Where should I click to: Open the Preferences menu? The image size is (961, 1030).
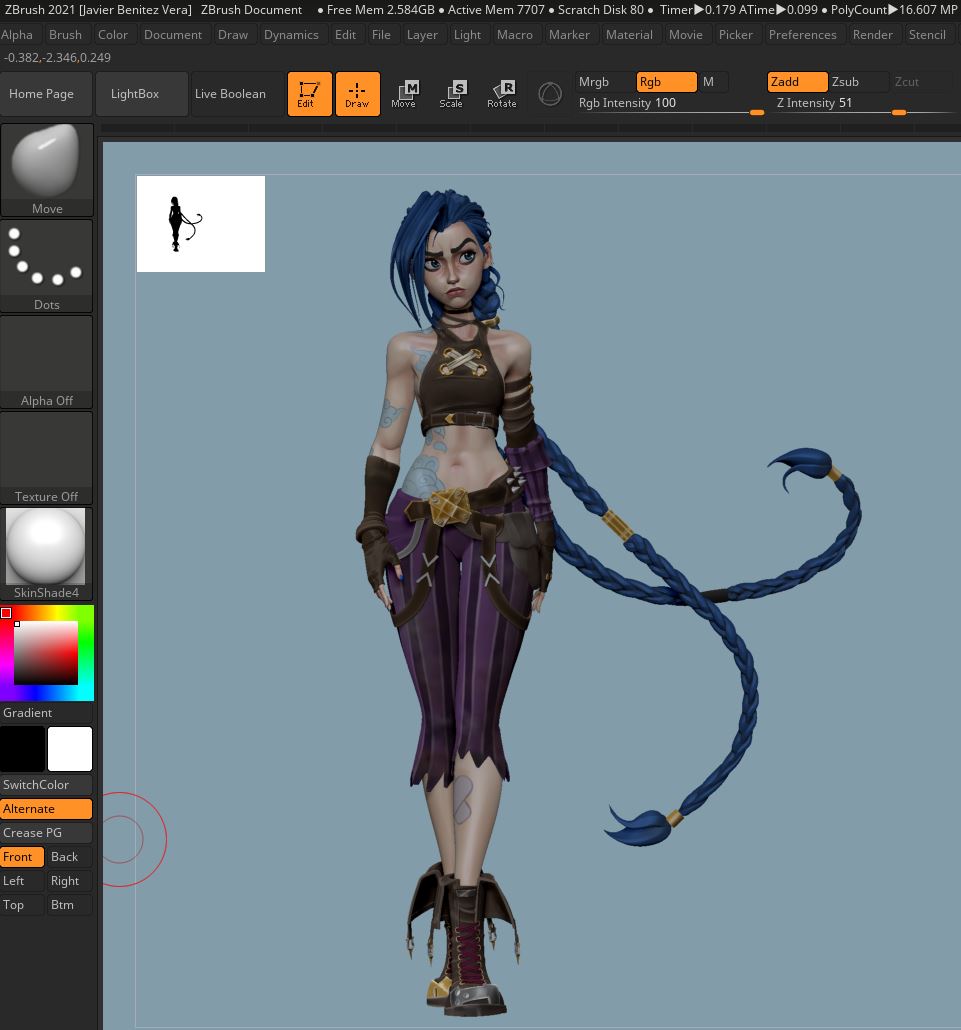[x=803, y=35]
